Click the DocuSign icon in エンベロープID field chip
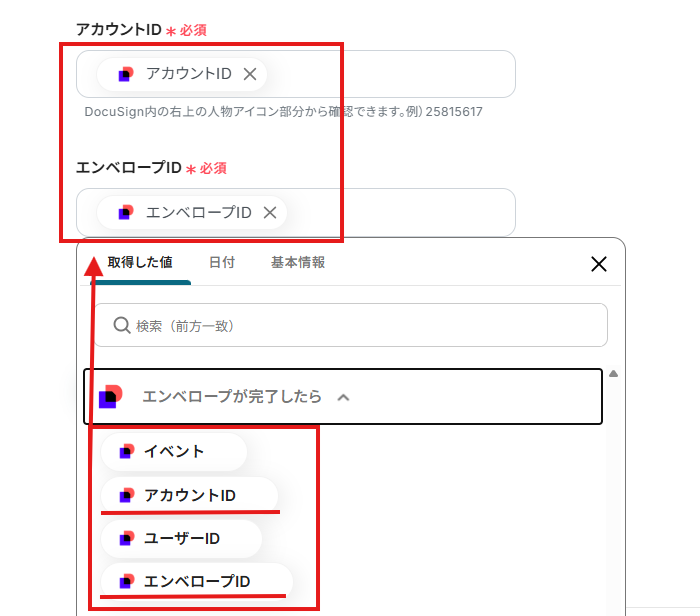 coord(125,212)
